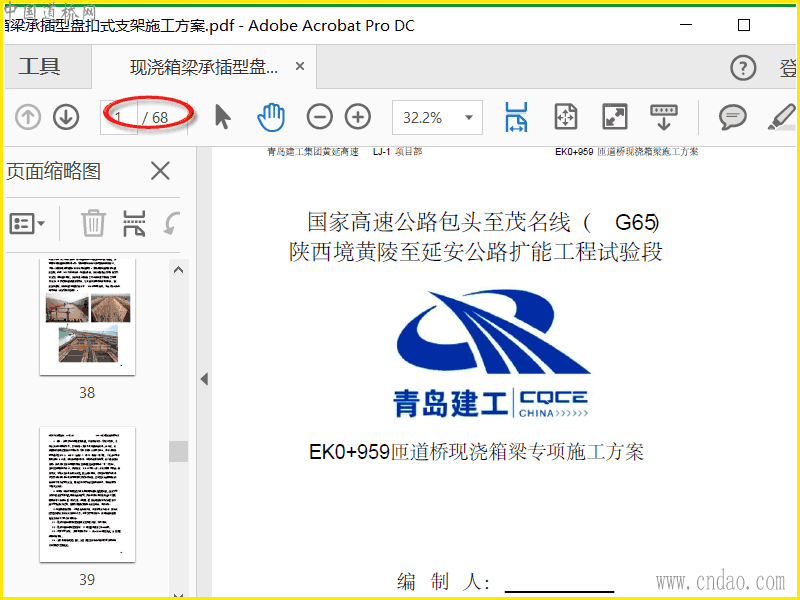Close the 现浇箱梁承插型盘 document tab
This screenshot has height=600, width=800.
click(300, 66)
